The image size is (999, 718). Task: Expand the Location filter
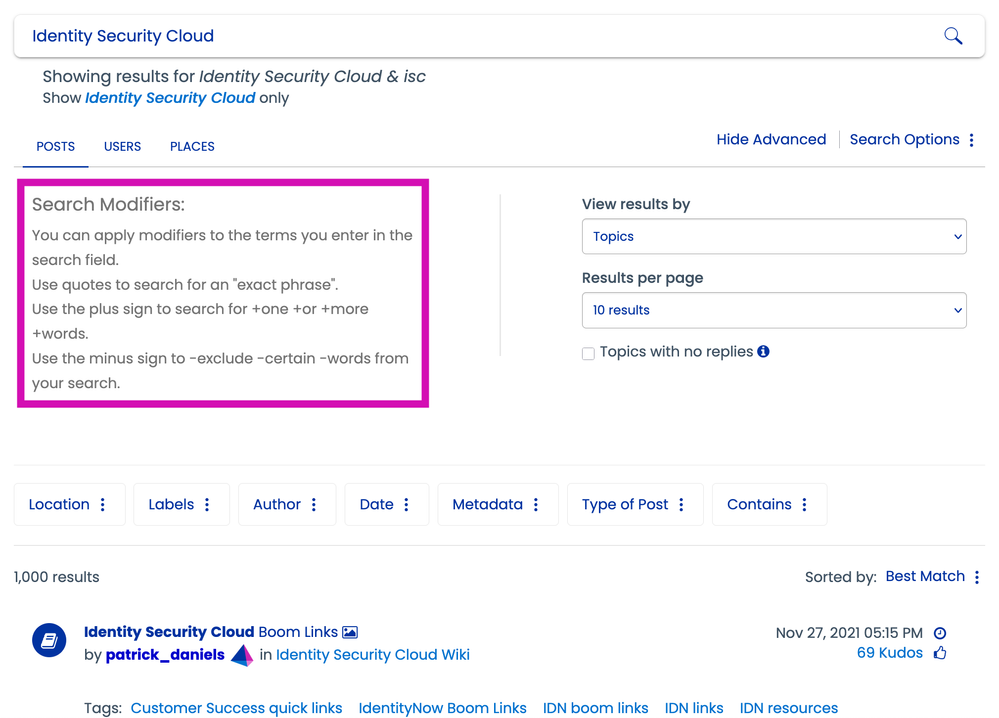coord(68,505)
